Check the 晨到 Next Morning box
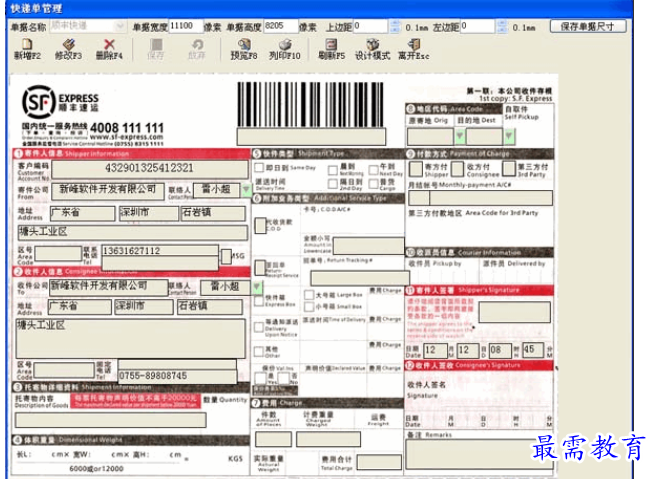Screen dimensions: 654x479 (332, 170)
